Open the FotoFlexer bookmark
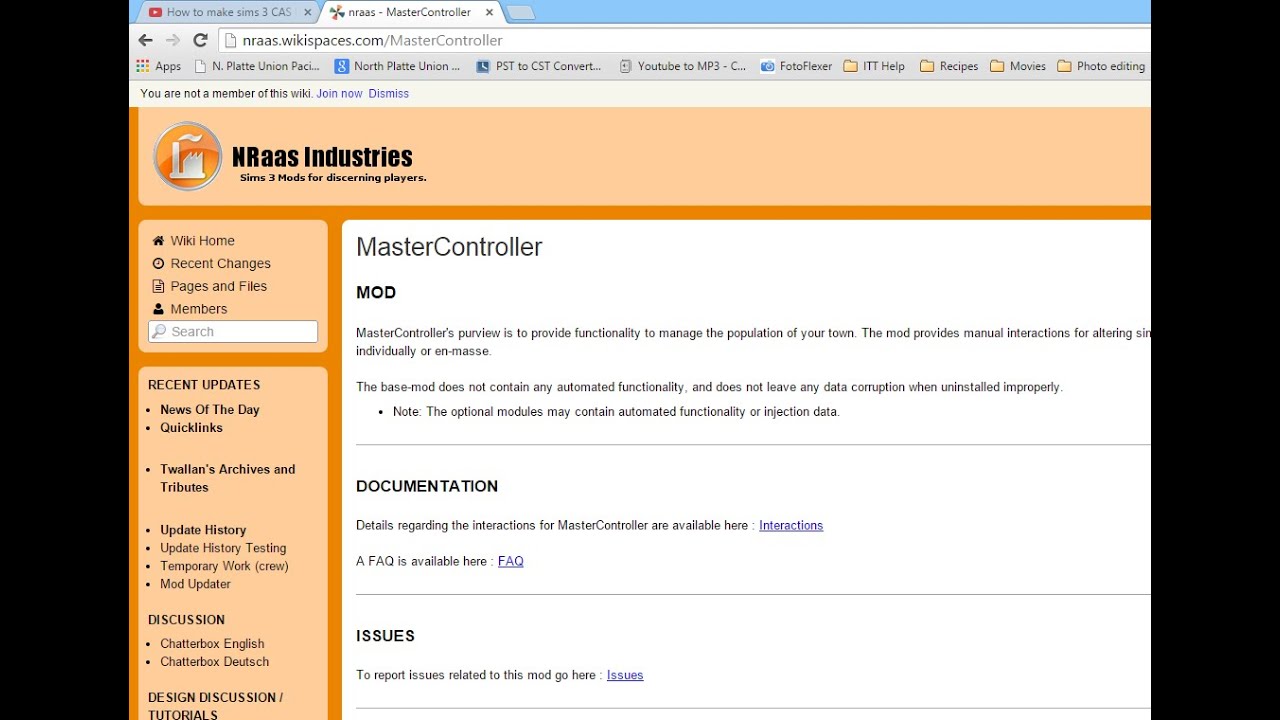Image resolution: width=1280 pixels, height=720 pixels. tap(796, 66)
